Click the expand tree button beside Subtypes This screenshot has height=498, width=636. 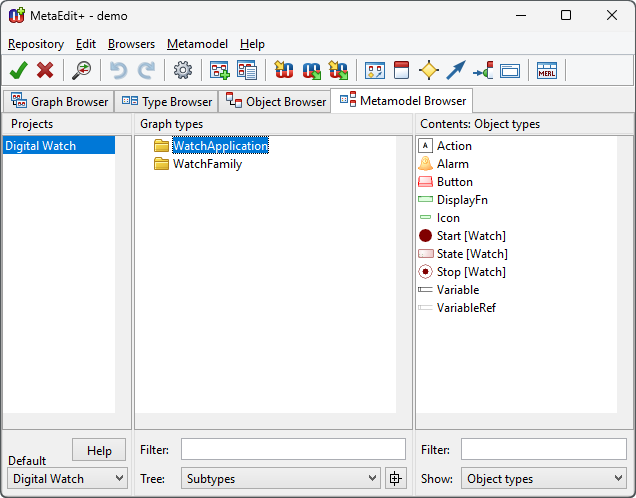(x=395, y=479)
